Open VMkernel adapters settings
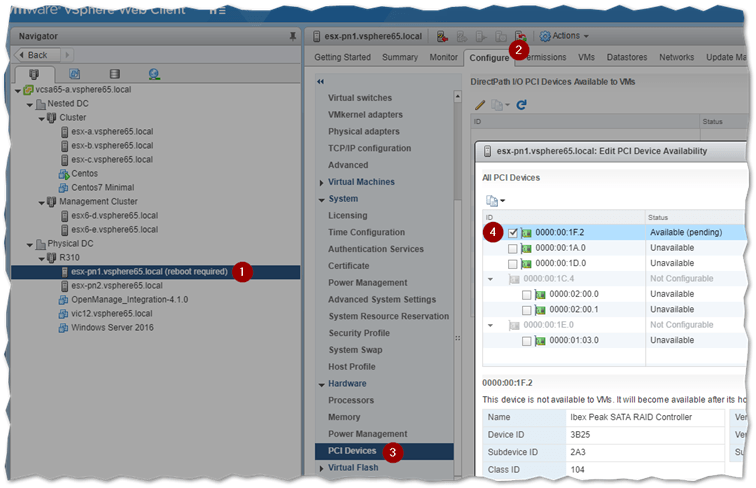 pyautogui.click(x=365, y=115)
